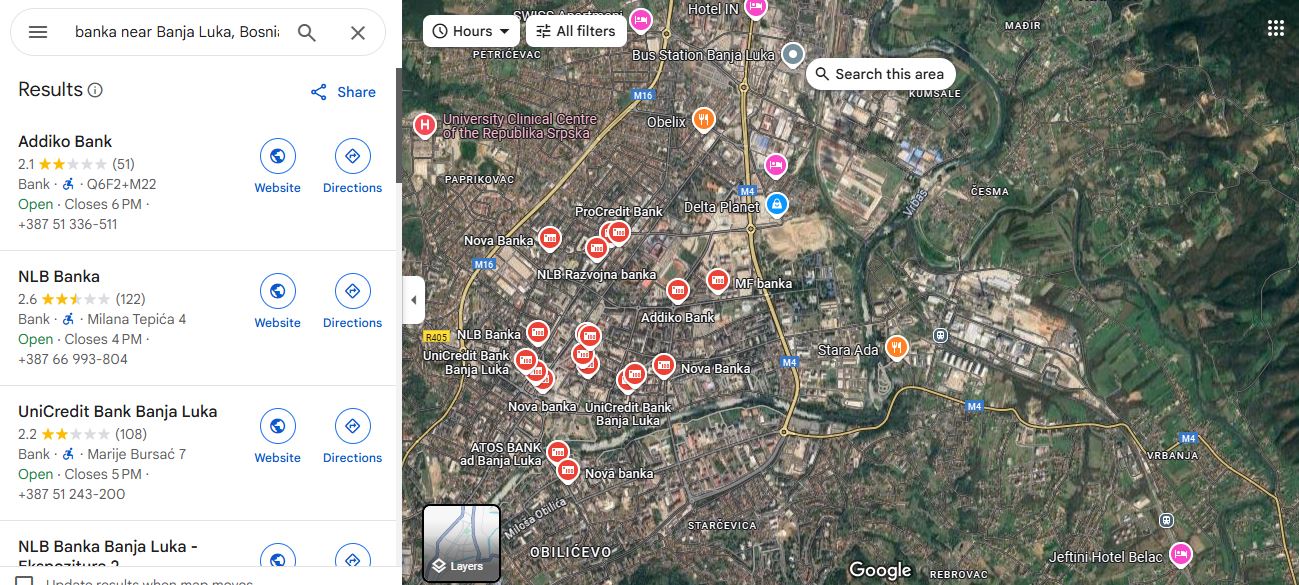
Task: Clear the search with X icon
Action: [x=358, y=32]
